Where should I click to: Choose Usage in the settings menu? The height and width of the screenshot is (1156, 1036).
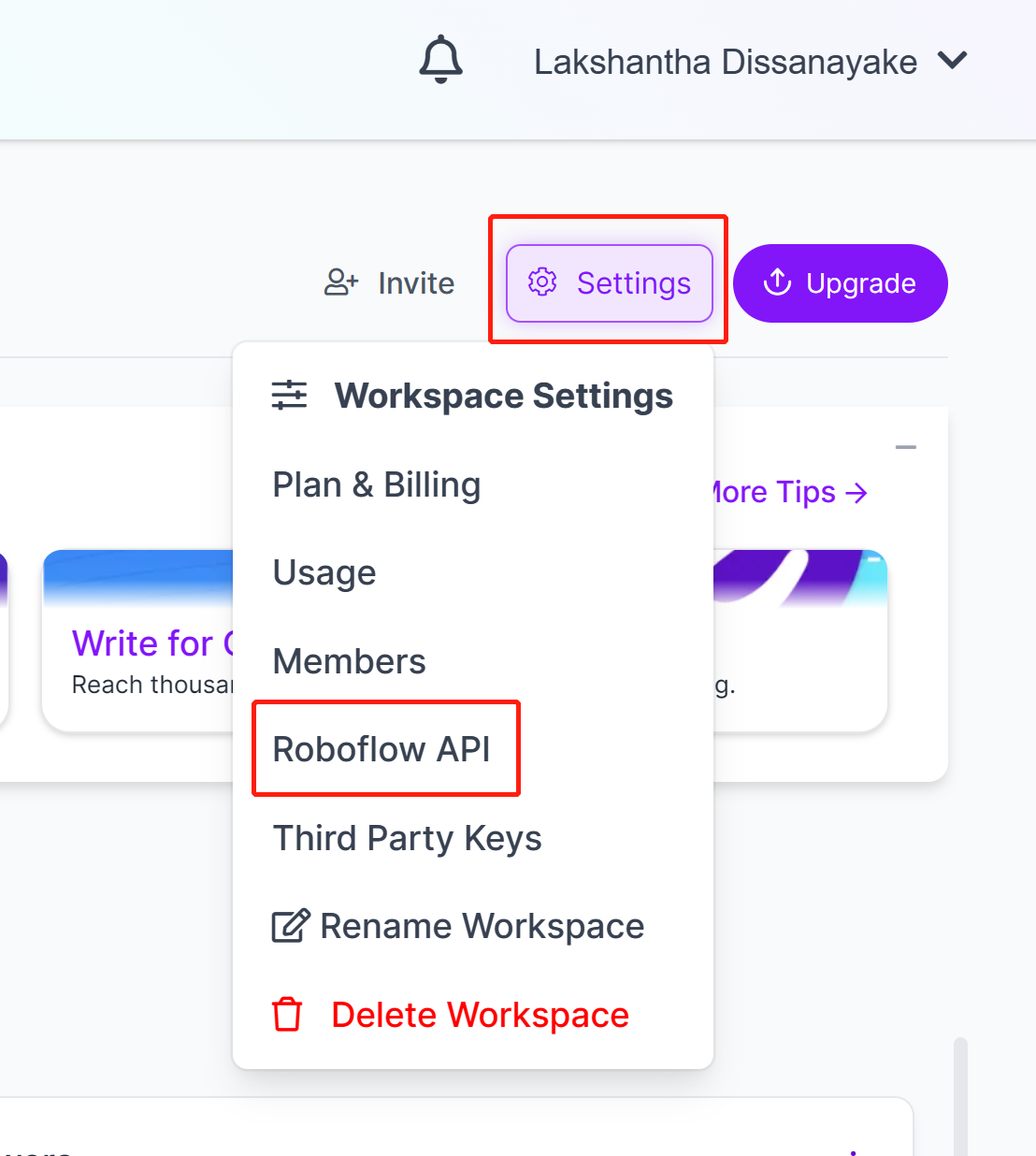[324, 573]
